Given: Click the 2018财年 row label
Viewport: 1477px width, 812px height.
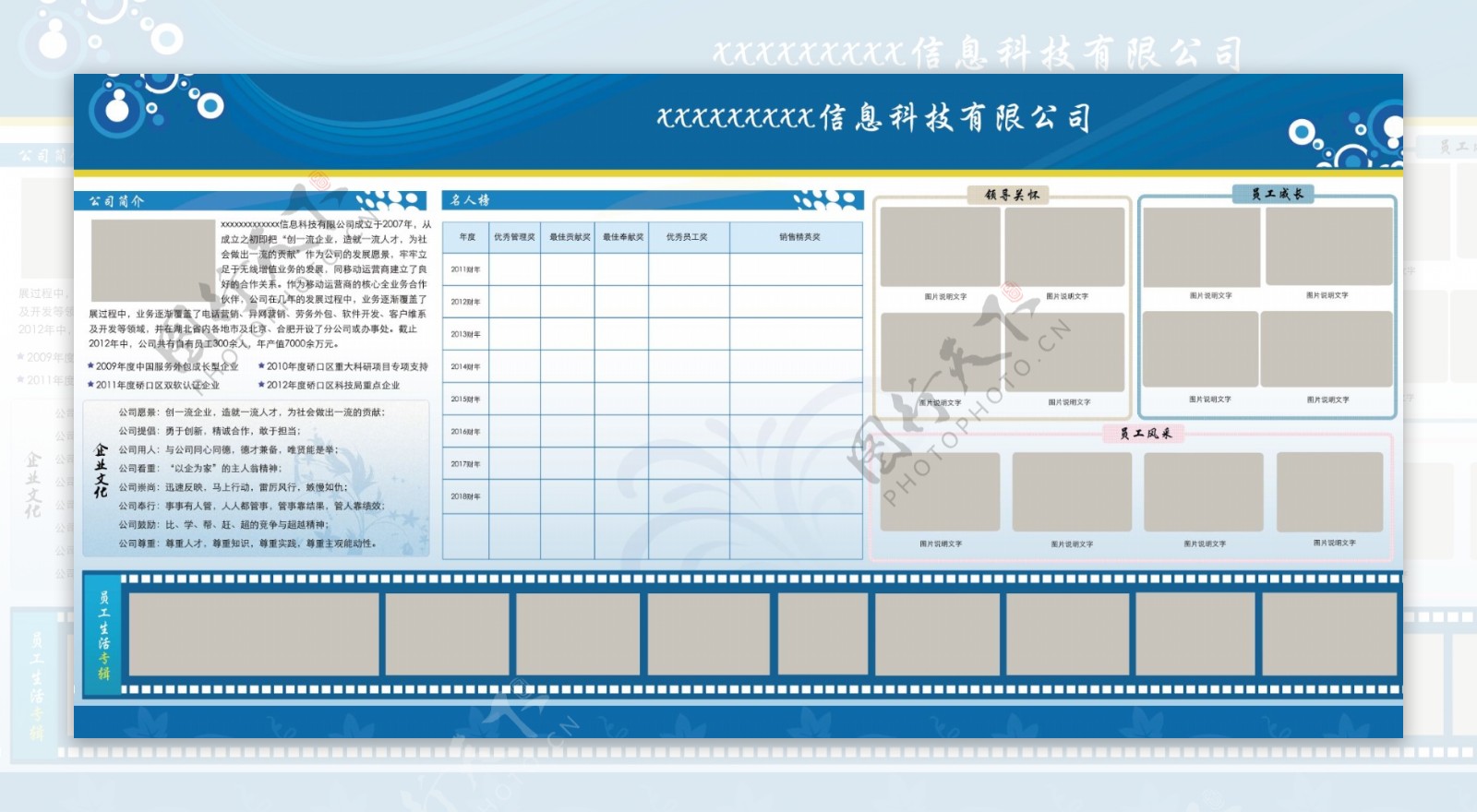Looking at the screenshot, I should click(x=465, y=496).
